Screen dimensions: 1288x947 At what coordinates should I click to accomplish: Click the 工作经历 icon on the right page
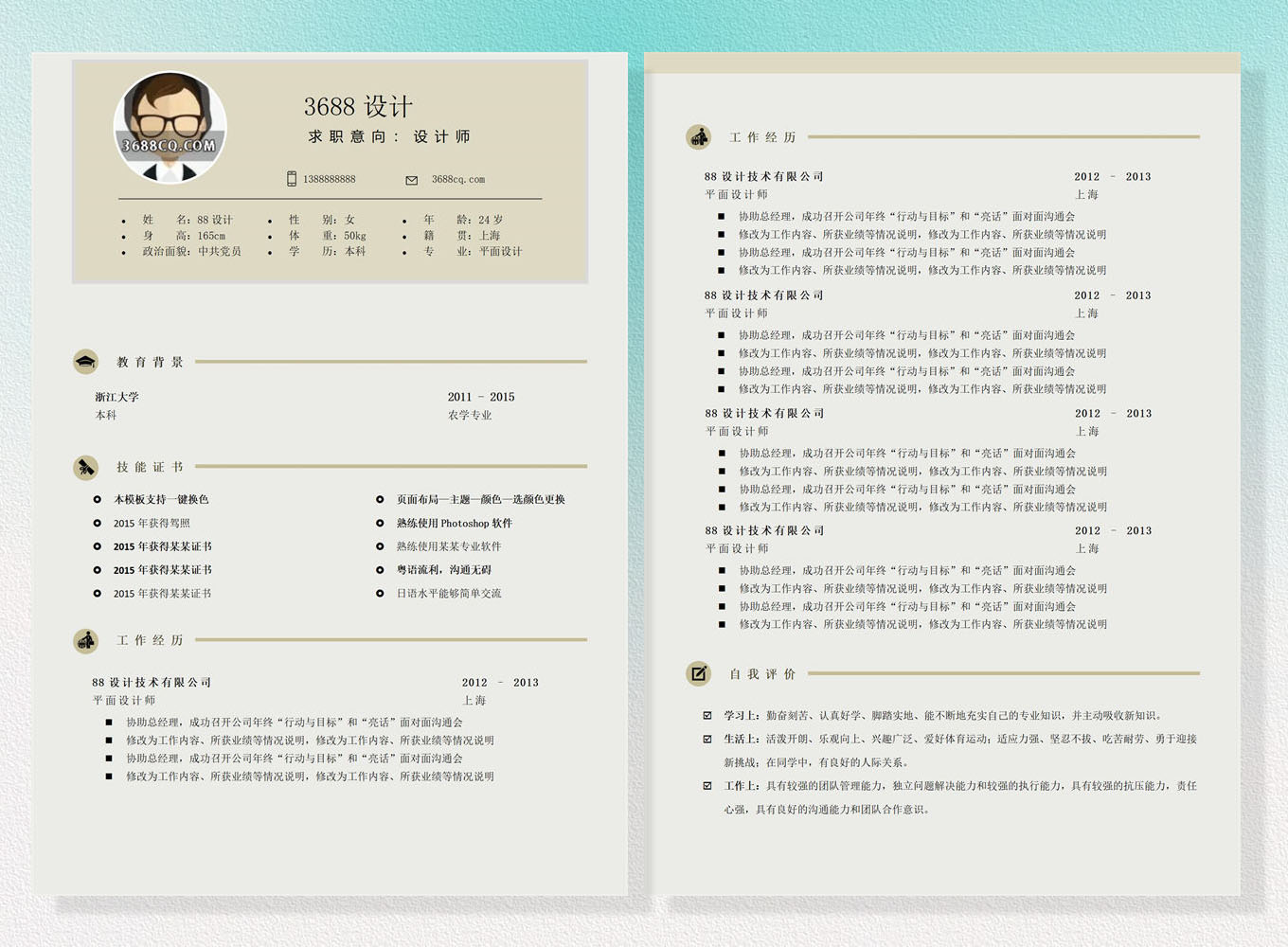[699, 137]
